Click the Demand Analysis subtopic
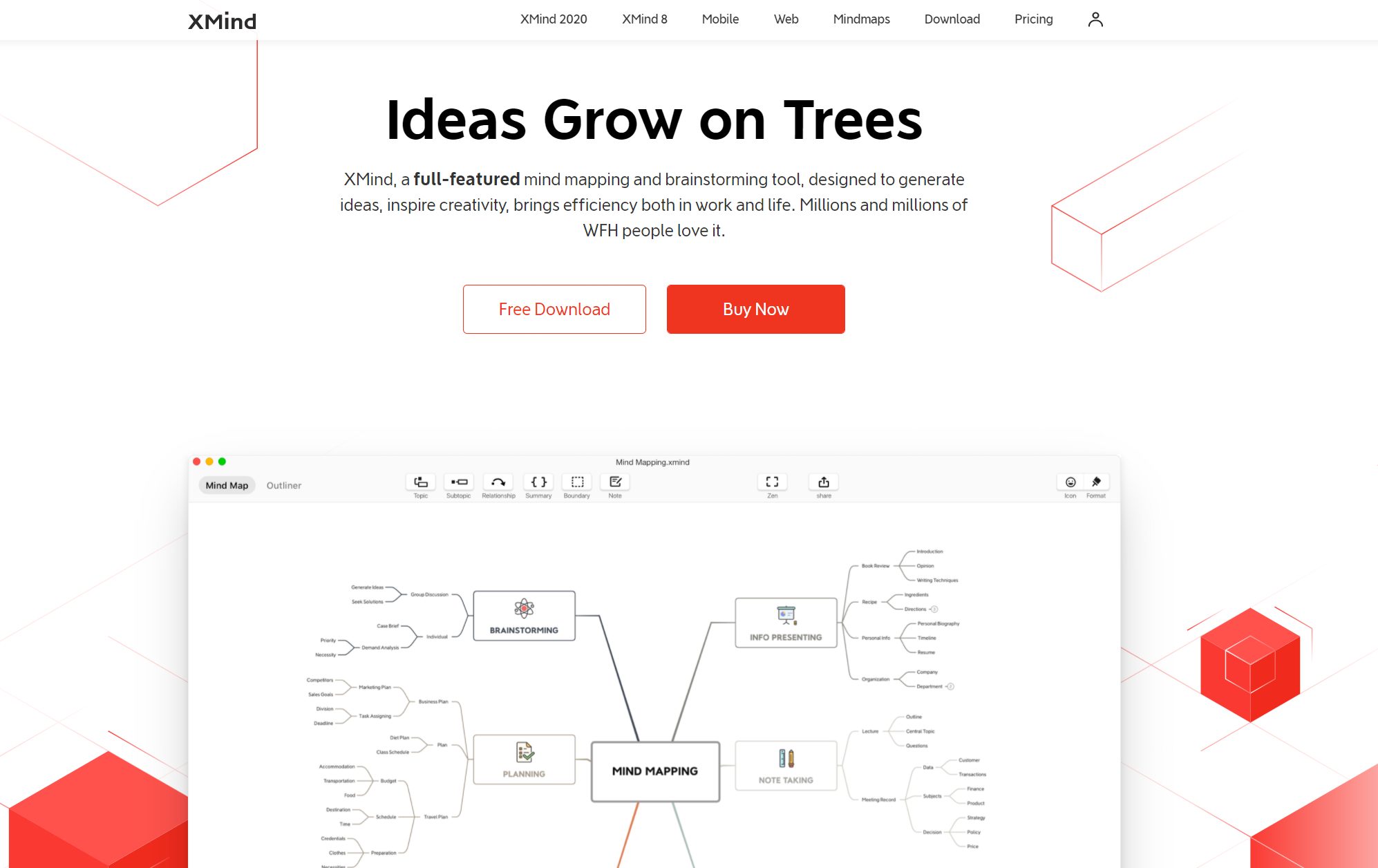Screen dimensions: 1378x868 380,648
